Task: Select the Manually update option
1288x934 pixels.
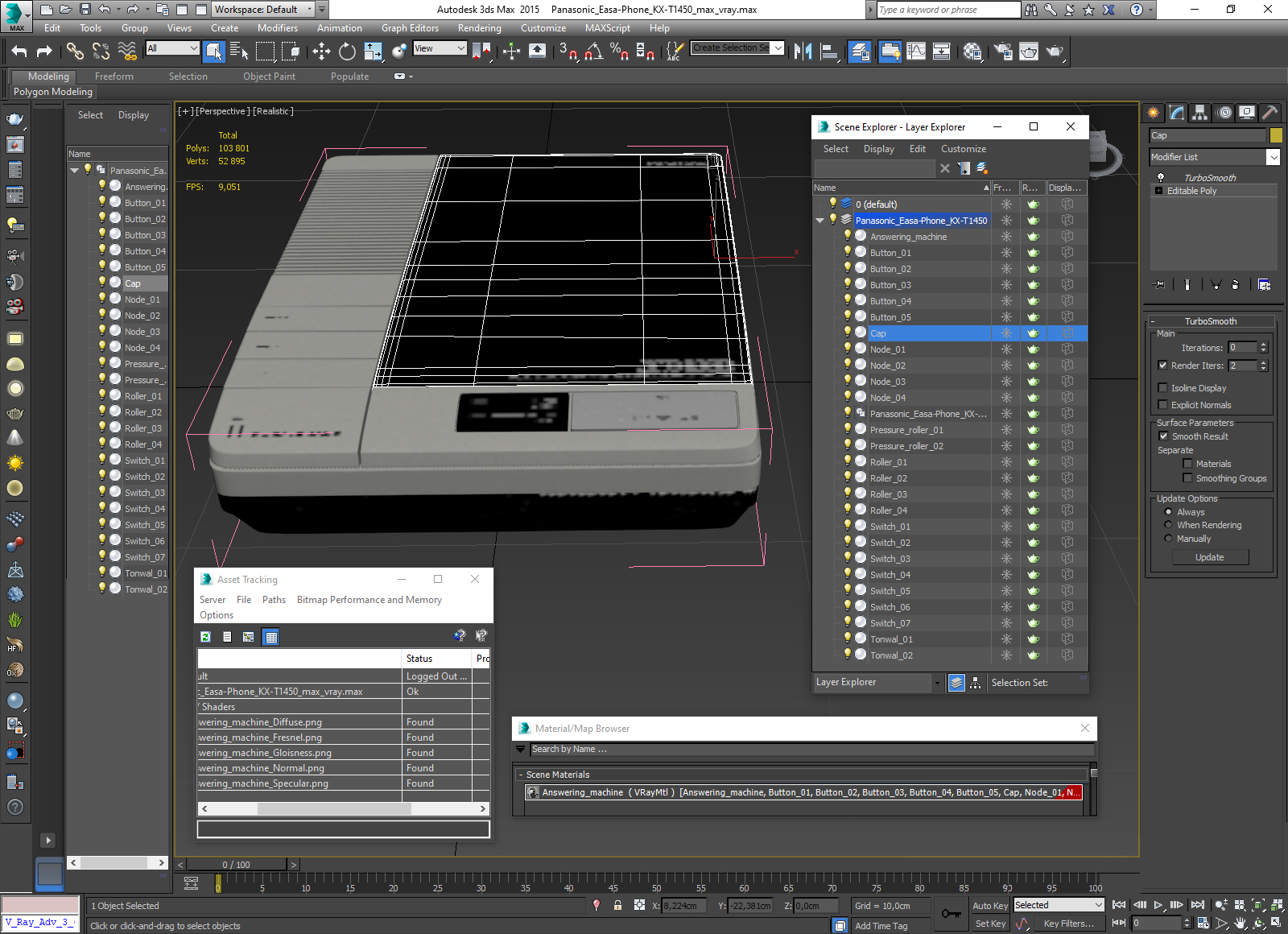Action: 1169,539
